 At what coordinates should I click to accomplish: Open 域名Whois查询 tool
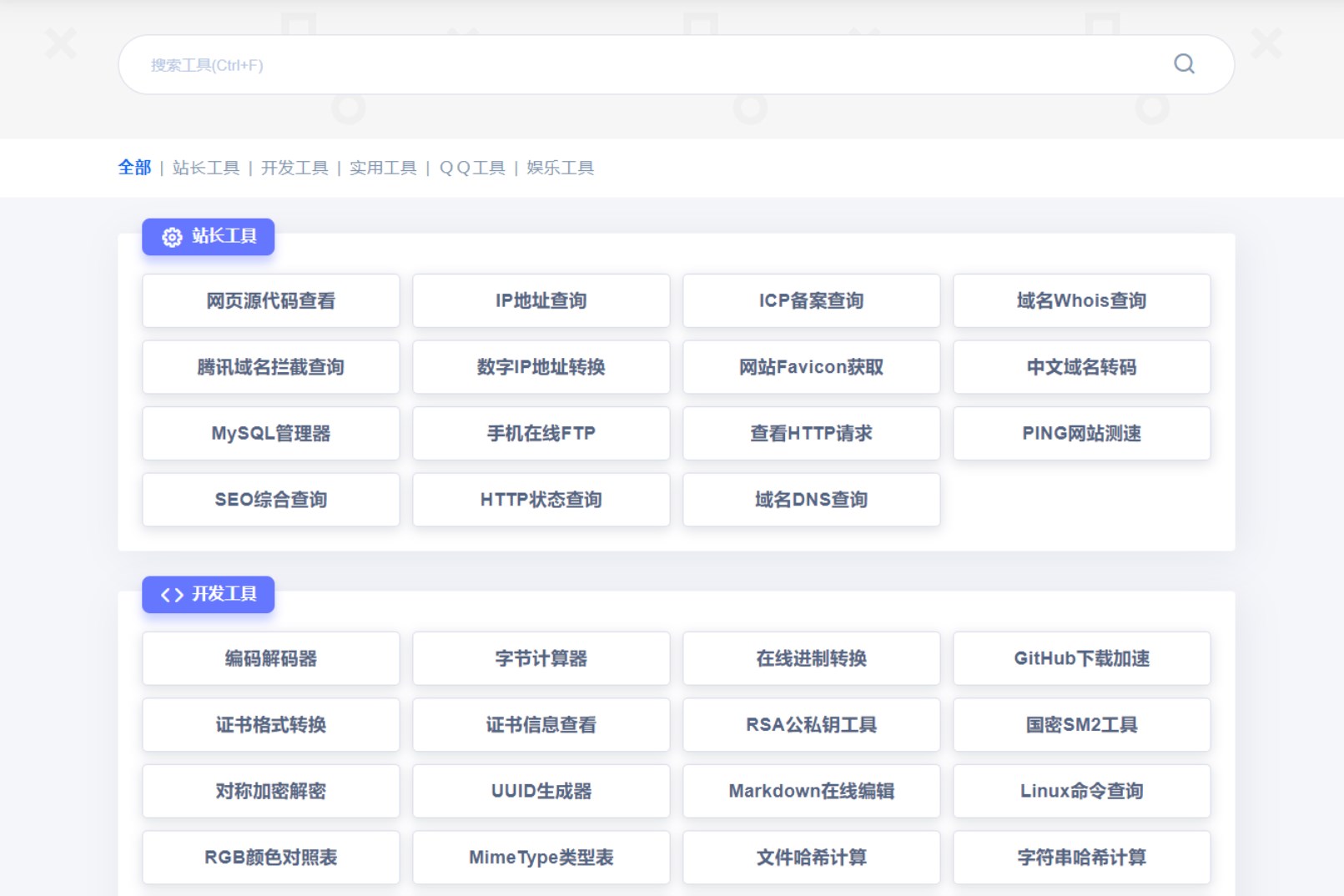tap(1082, 301)
